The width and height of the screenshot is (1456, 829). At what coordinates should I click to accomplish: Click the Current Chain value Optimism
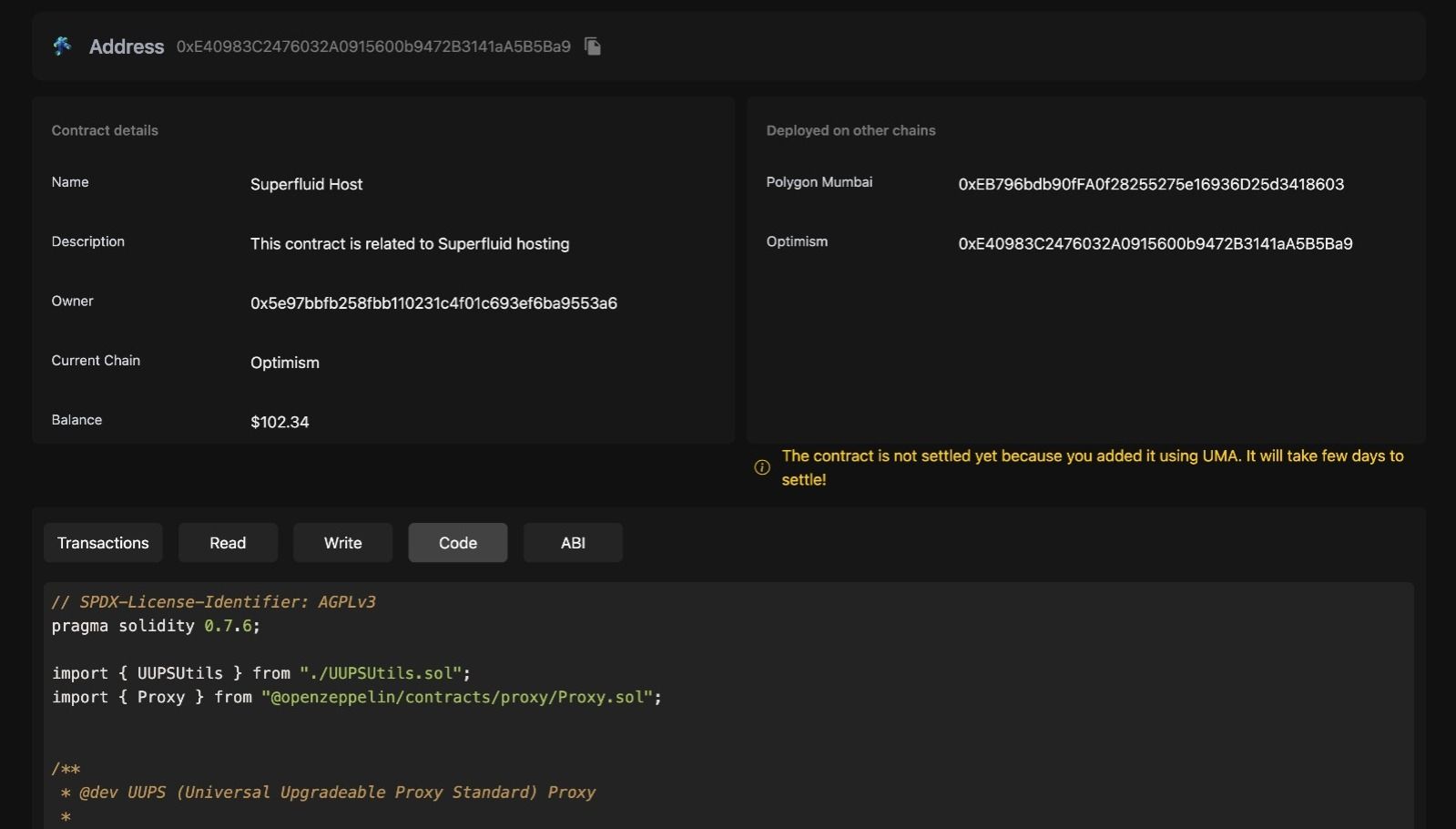[285, 363]
